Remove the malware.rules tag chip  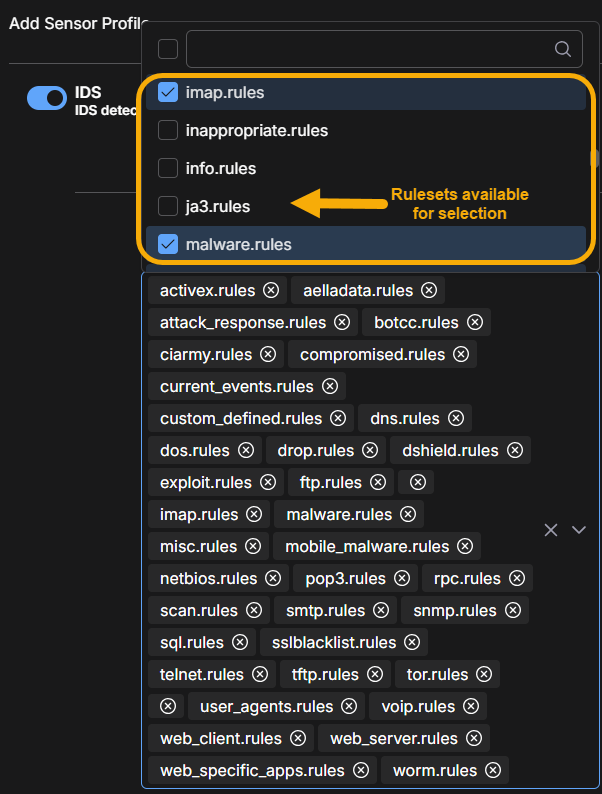408,514
